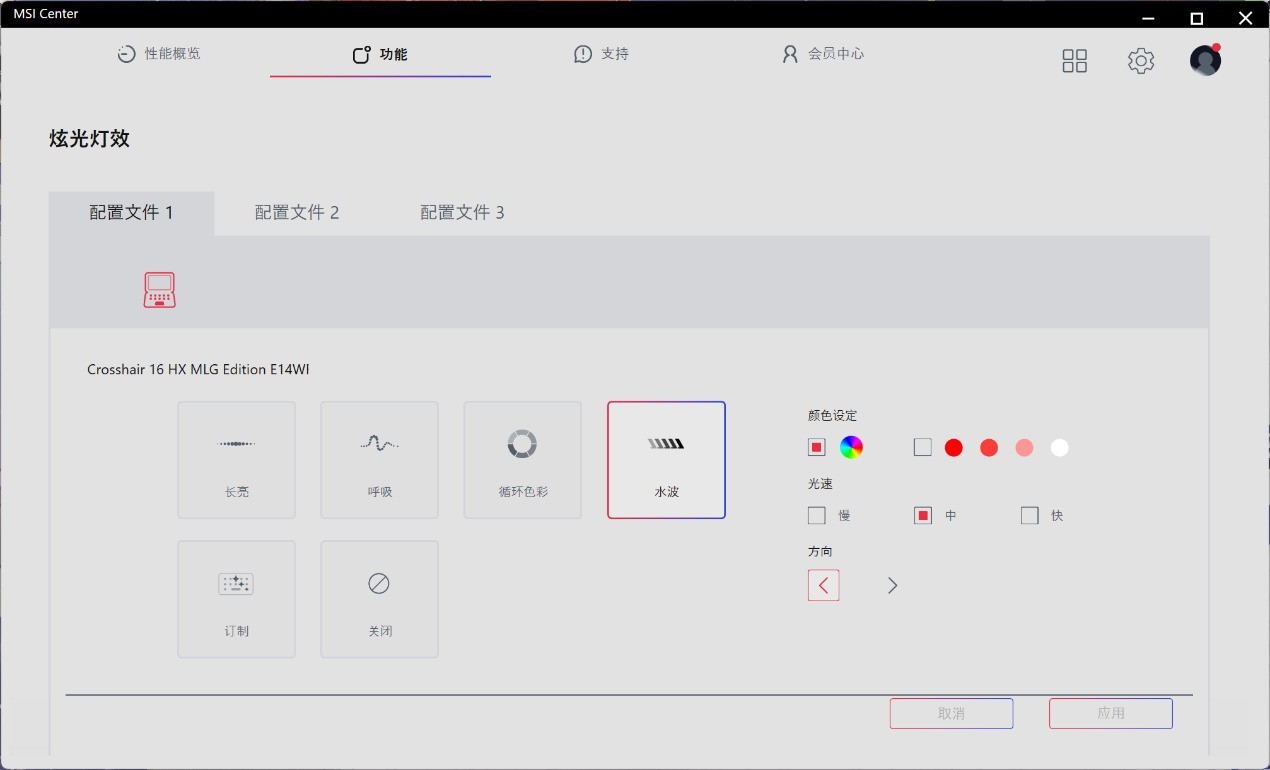Maximize the MSI Center window
Image resolution: width=1270 pixels, height=770 pixels.
[1196, 17]
